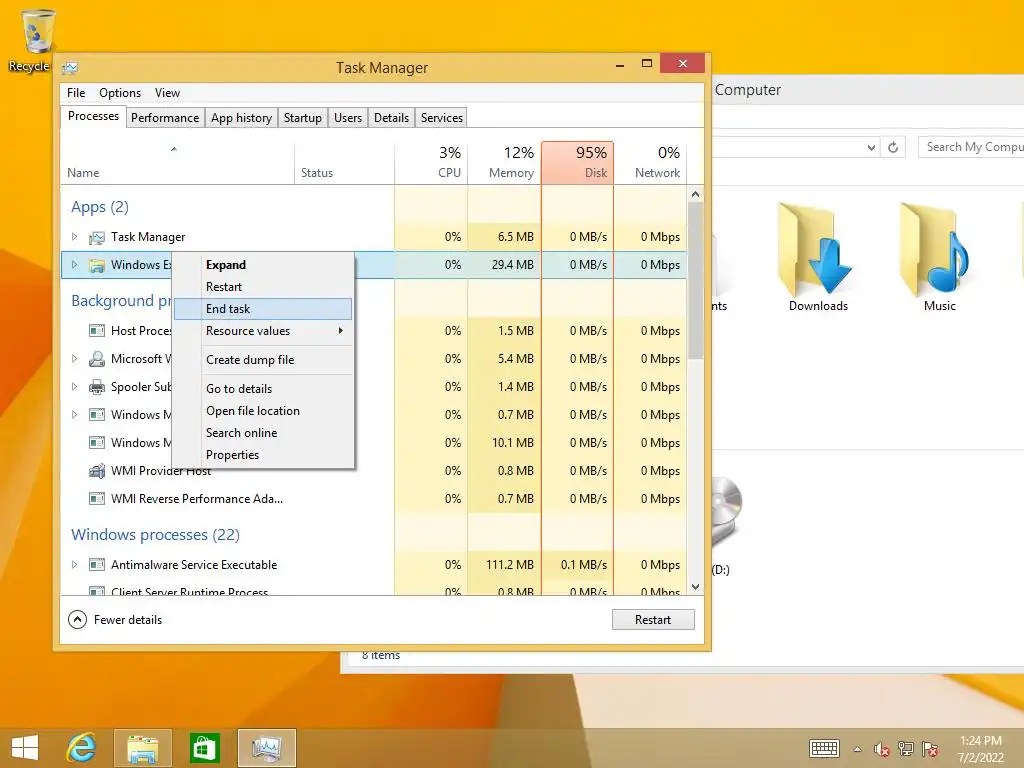
Task: Click the process list scrollbar down arrow
Action: click(696, 586)
